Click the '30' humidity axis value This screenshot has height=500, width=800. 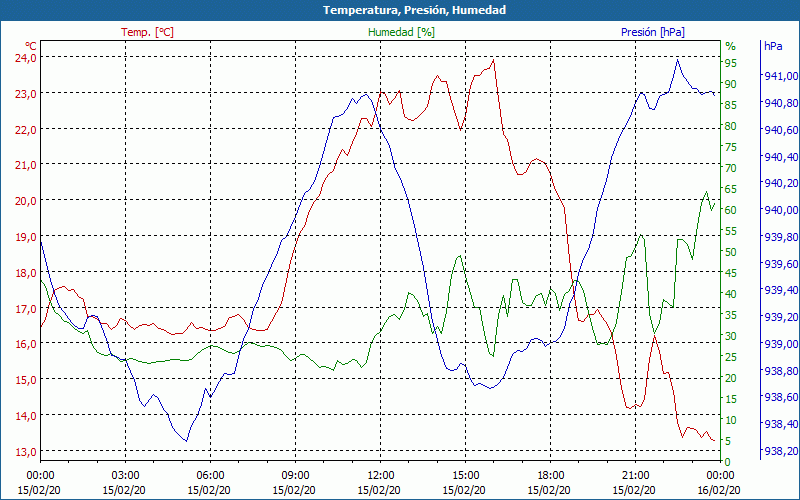coord(731,336)
